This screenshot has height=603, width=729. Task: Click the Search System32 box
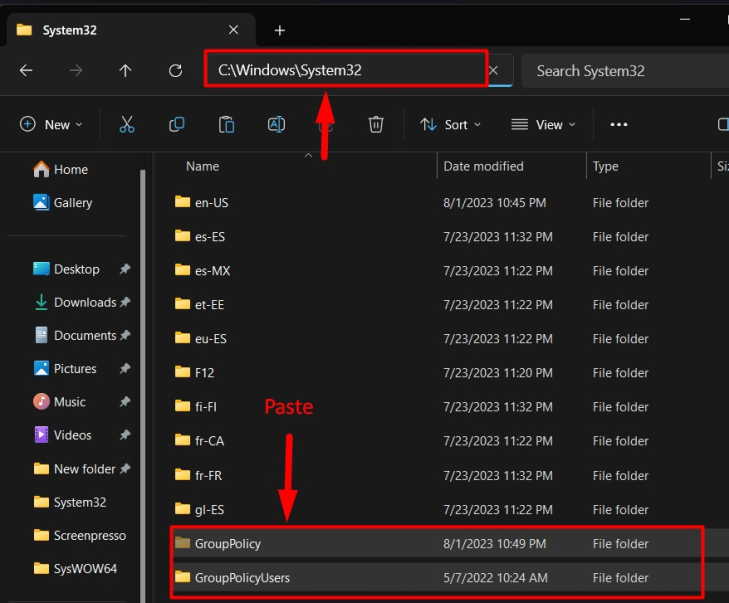click(x=620, y=71)
